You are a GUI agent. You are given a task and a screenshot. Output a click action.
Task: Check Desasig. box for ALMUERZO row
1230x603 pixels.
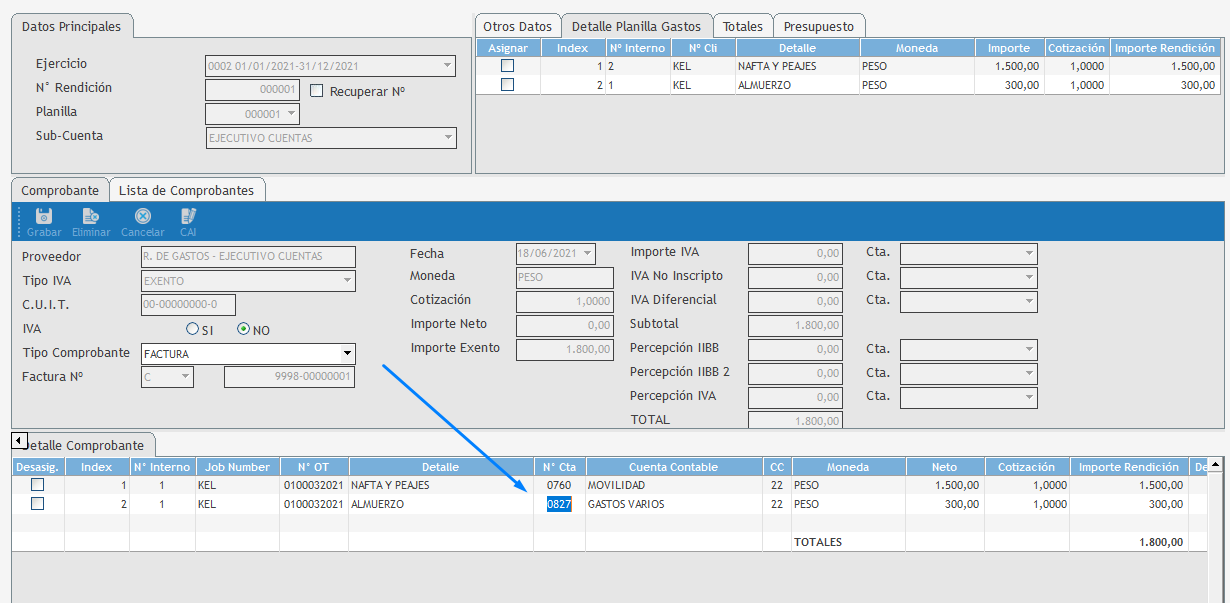pos(37,504)
